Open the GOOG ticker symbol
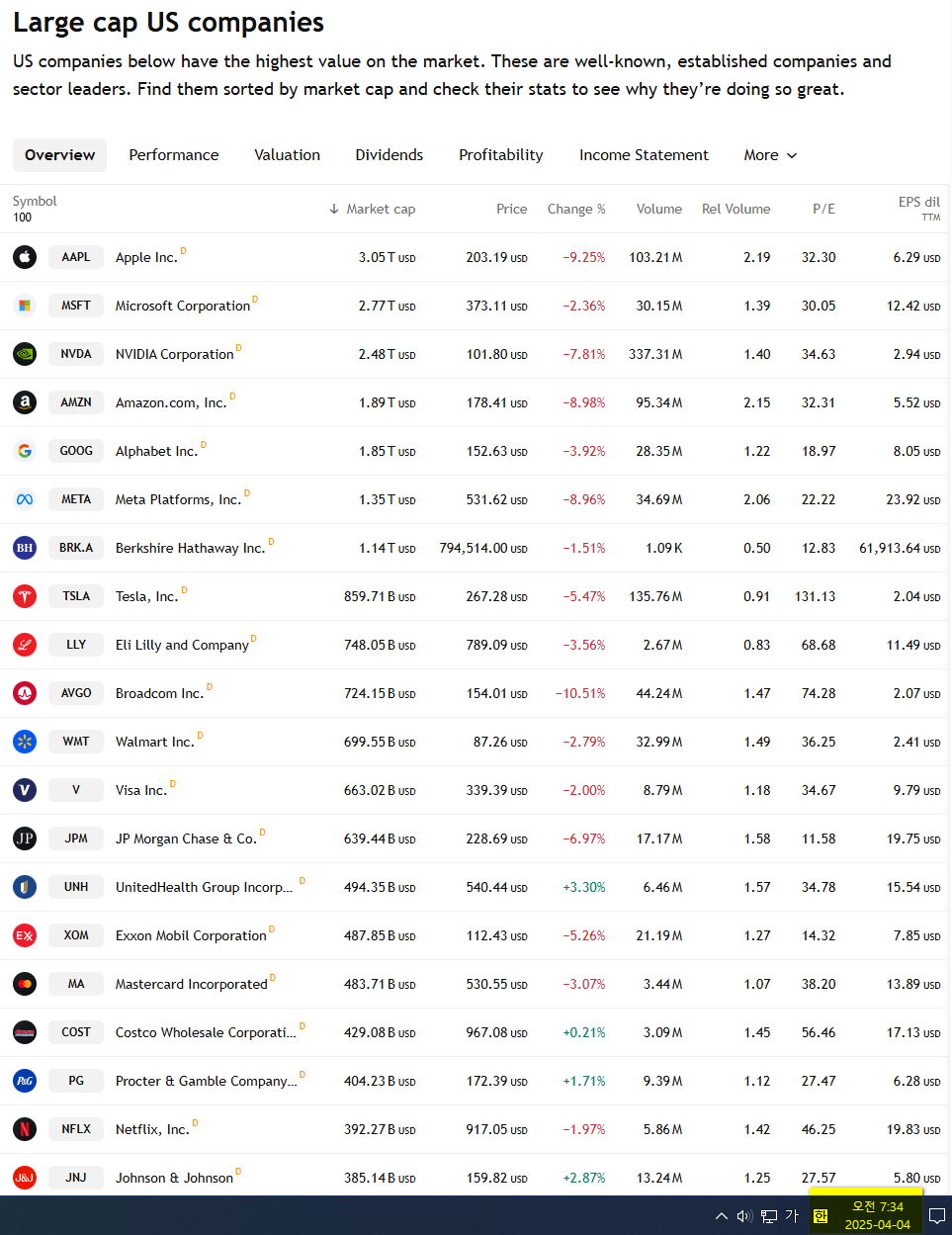952x1235 pixels. (x=76, y=451)
